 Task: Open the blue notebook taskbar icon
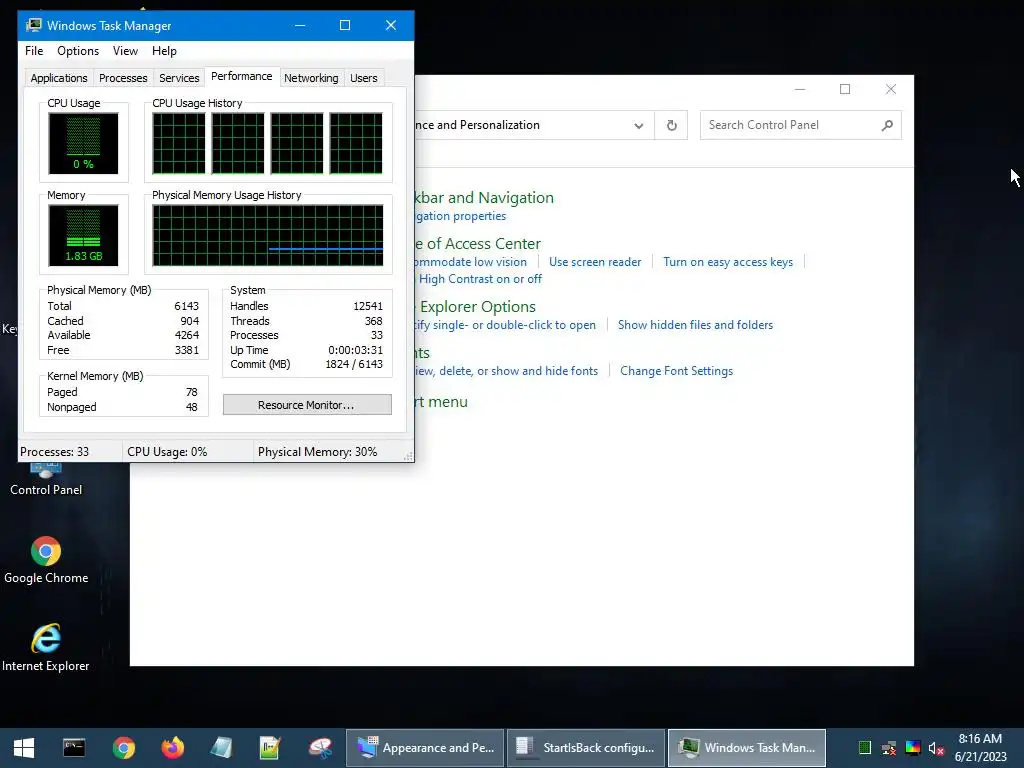click(221, 748)
